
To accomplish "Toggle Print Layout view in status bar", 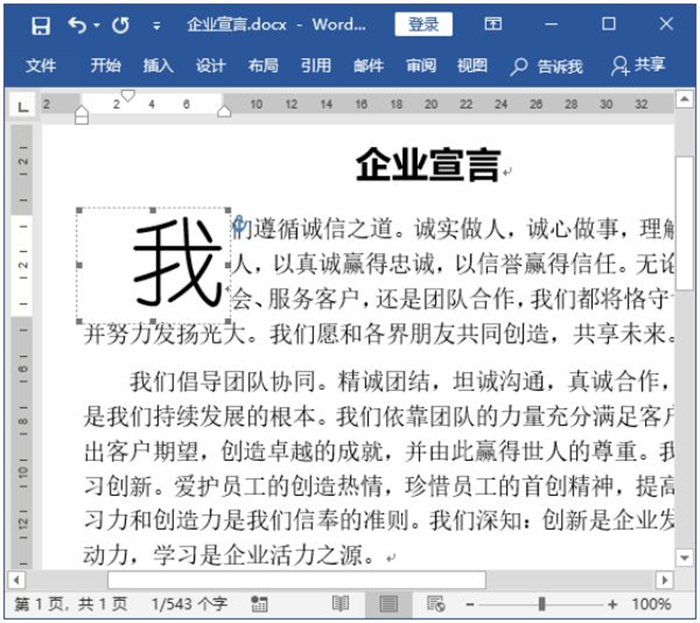I will (388, 604).
